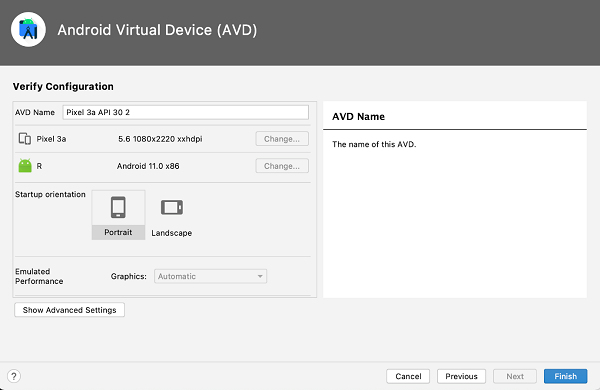Image resolution: width=600 pixels, height=390 pixels.
Task: Focus the AVD Name text field
Action: pyautogui.click(x=186, y=112)
